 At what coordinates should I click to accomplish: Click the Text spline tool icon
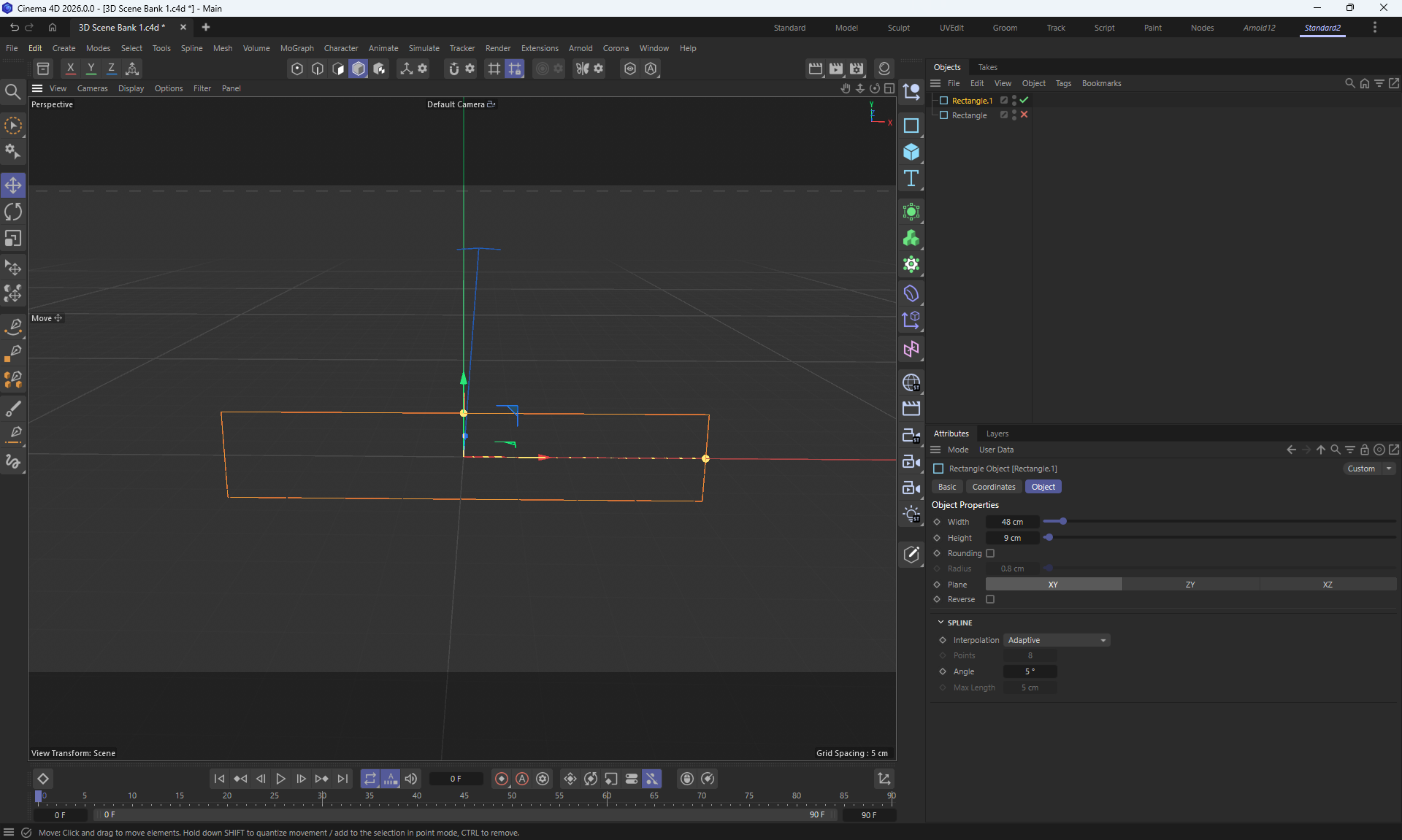911,179
